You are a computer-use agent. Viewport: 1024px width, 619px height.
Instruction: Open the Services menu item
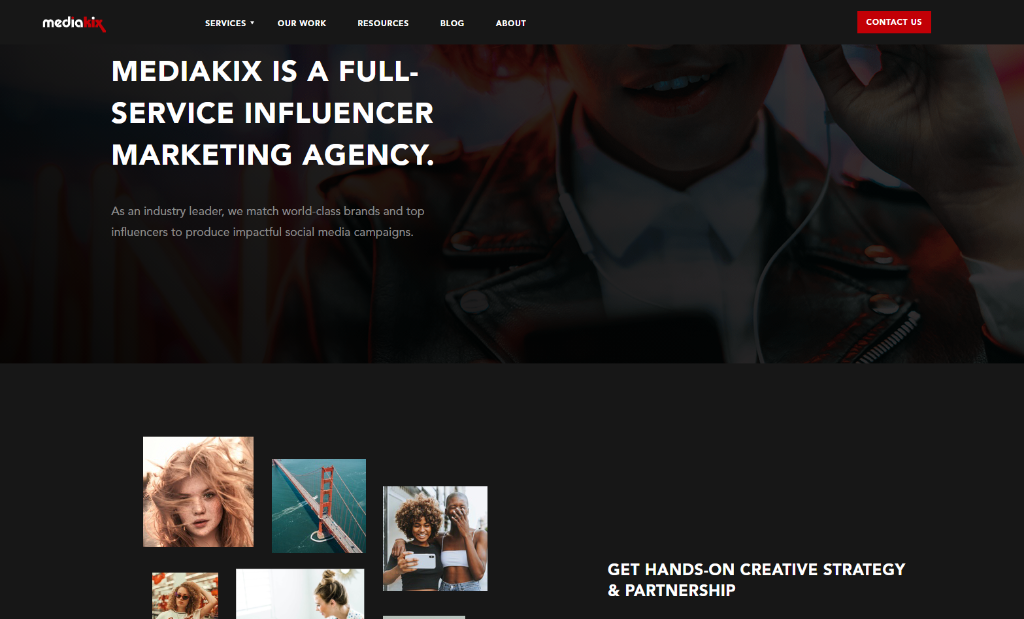[225, 23]
